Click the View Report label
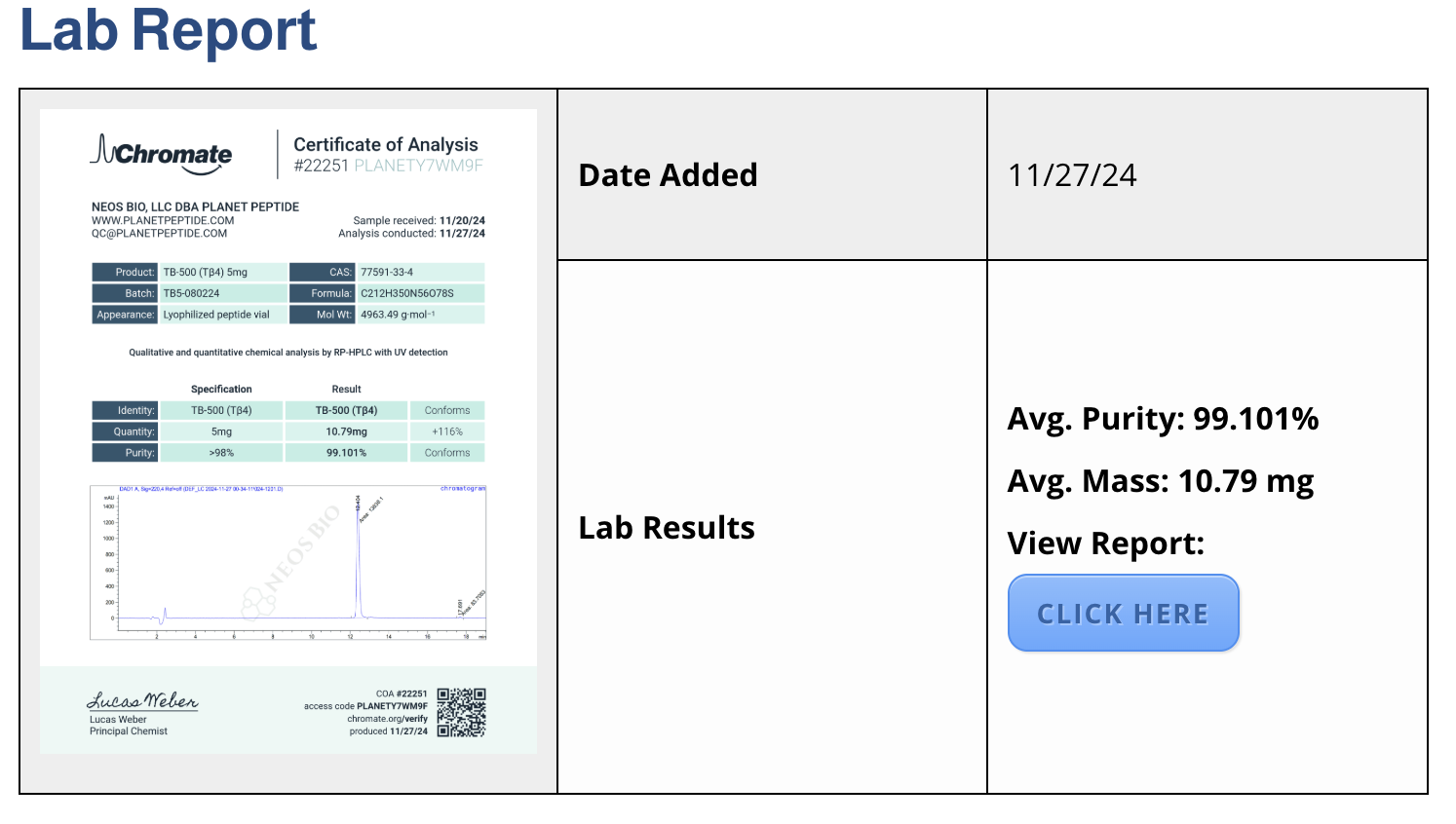This screenshot has height=824, width=1456. [x=1106, y=543]
